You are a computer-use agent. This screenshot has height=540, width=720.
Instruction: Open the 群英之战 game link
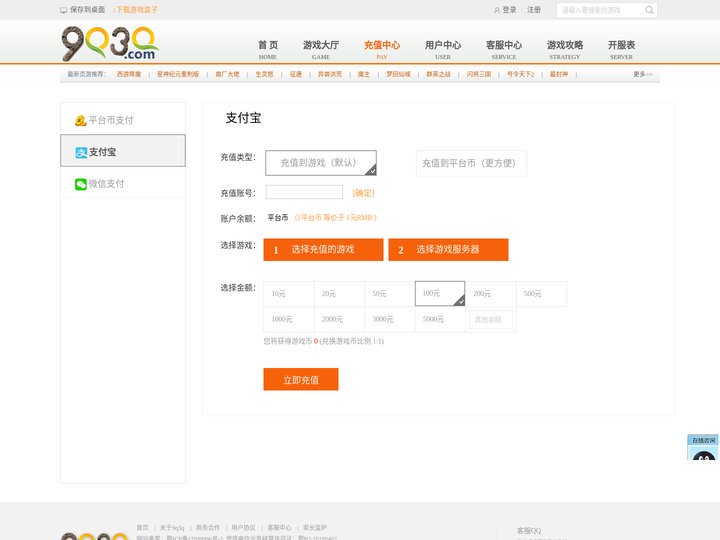pos(439,74)
